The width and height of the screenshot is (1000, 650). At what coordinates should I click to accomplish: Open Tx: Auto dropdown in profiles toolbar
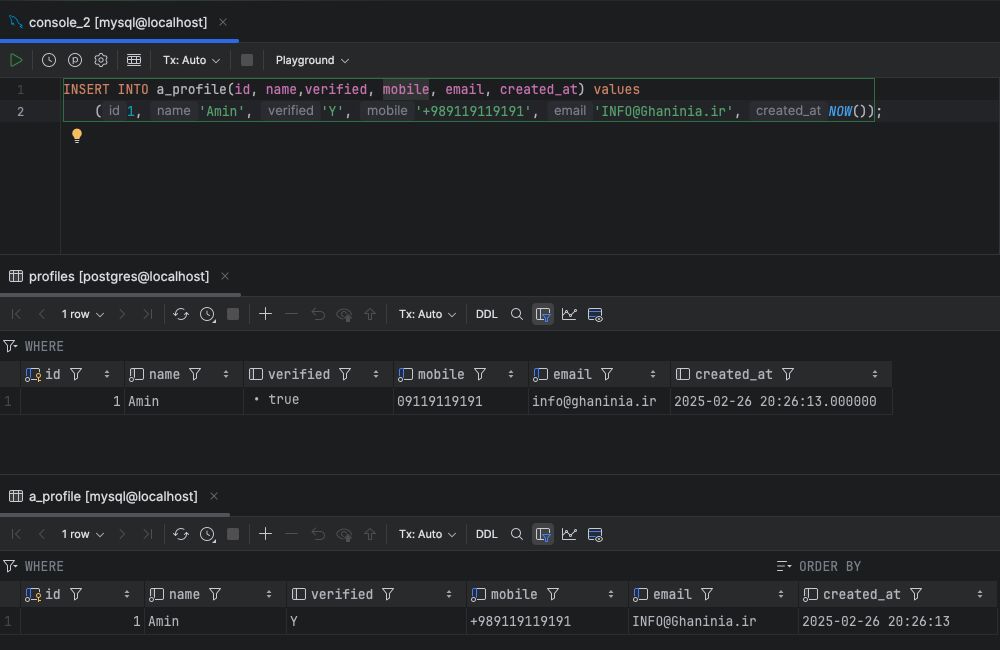coord(427,314)
